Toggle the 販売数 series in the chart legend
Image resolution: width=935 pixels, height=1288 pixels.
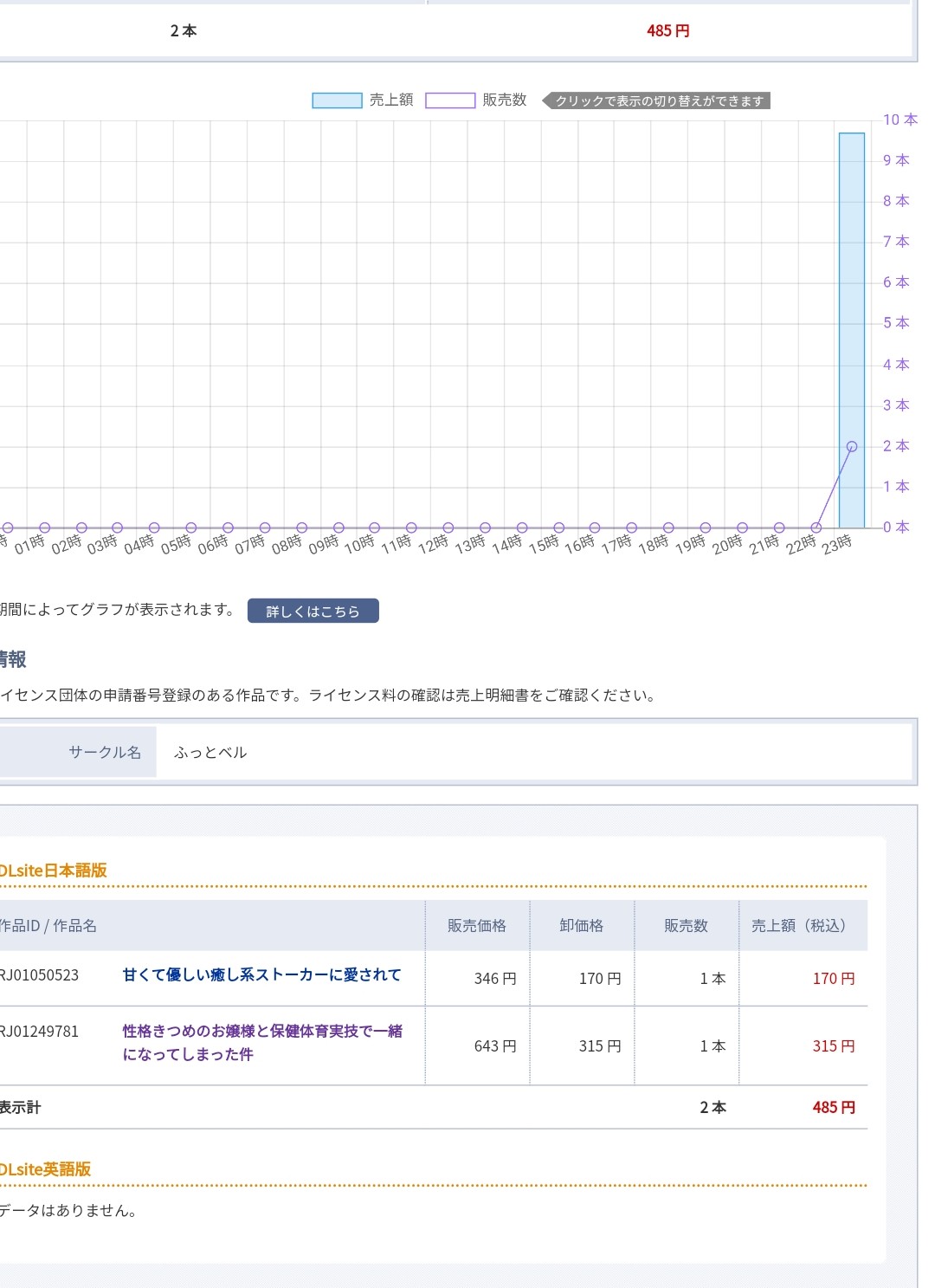tap(476, 100)
